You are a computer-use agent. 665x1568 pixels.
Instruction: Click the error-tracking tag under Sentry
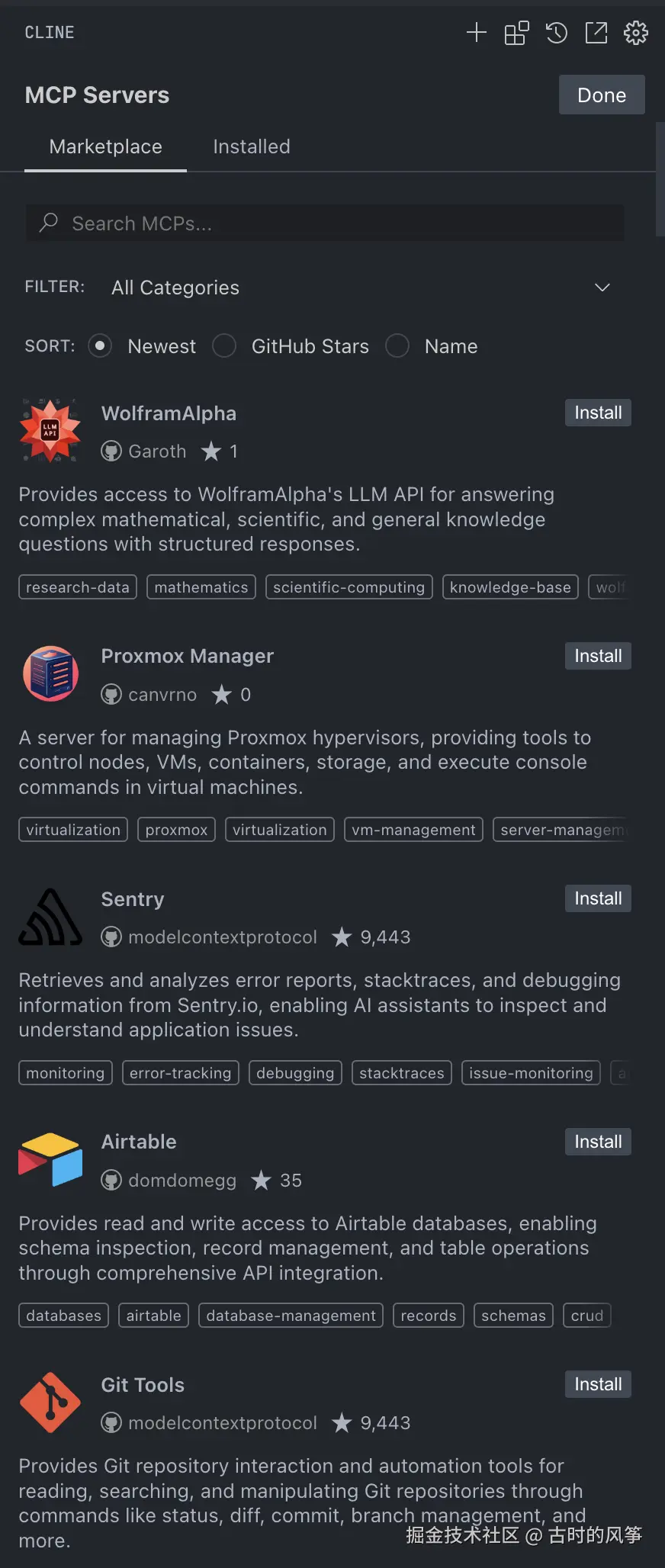coord(180,1073)
